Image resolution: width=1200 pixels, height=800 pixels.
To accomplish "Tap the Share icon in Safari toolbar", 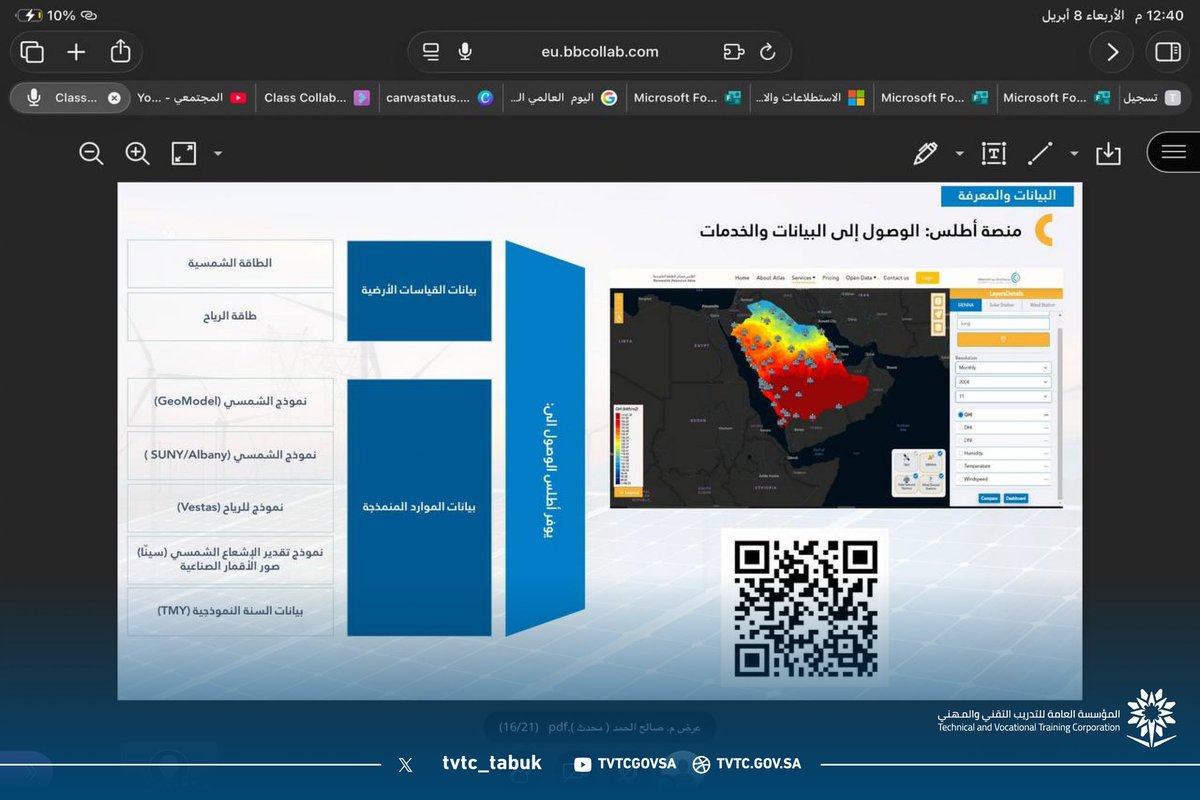I will click(121, 50).
